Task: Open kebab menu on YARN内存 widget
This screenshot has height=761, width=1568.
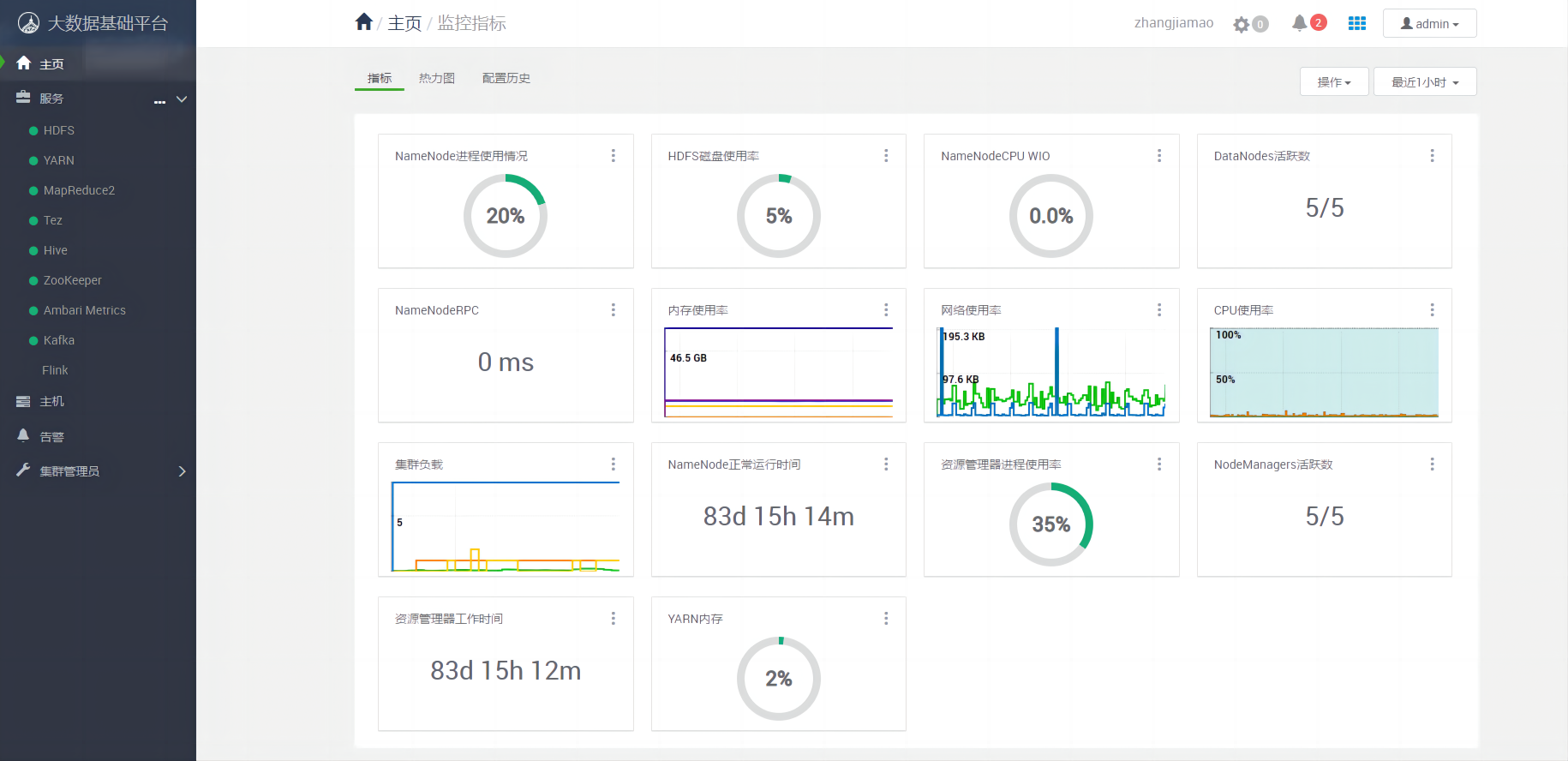Action: [x=886, y=619]
